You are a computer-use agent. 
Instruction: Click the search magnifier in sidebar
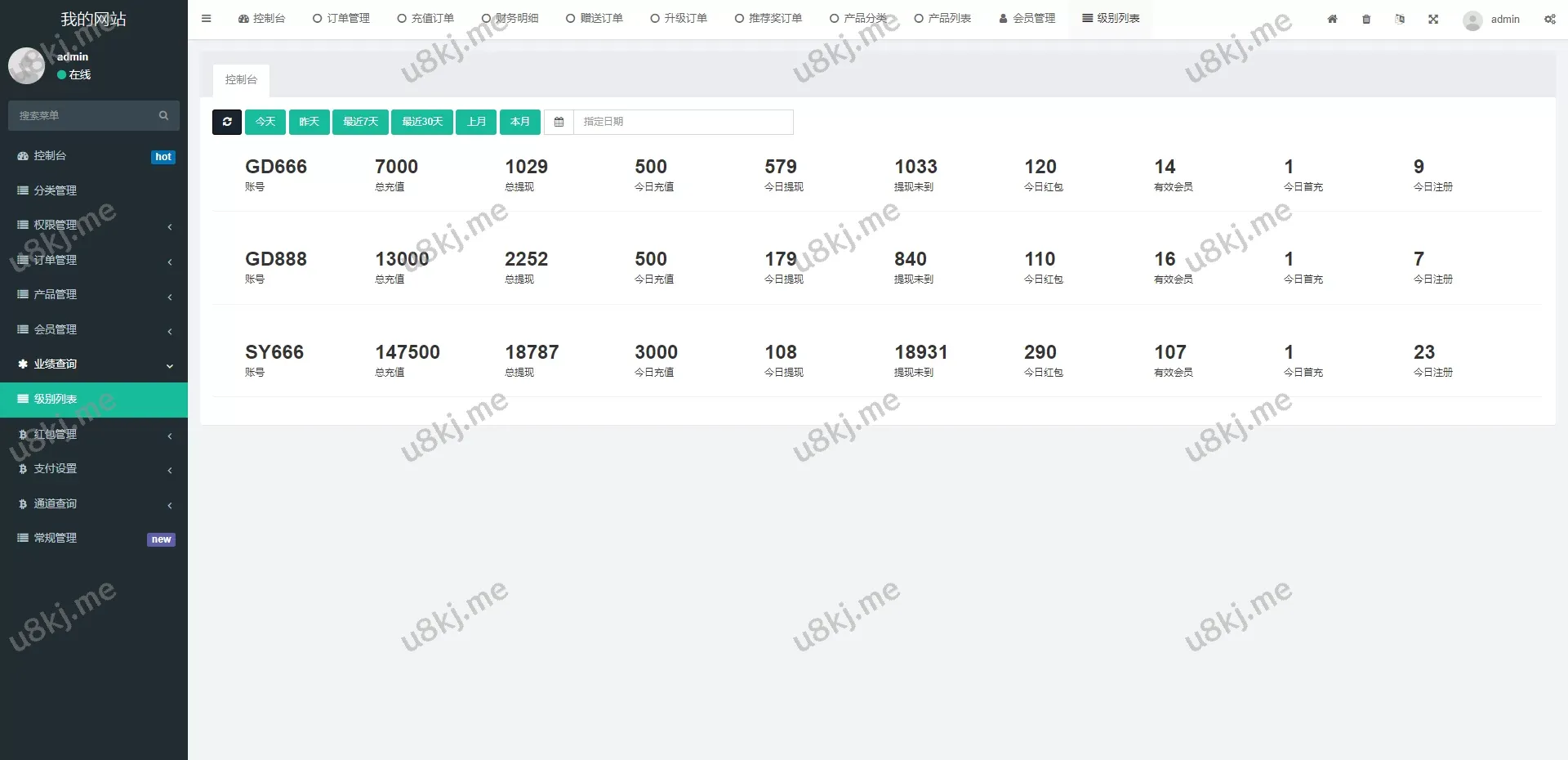(163, 115)
